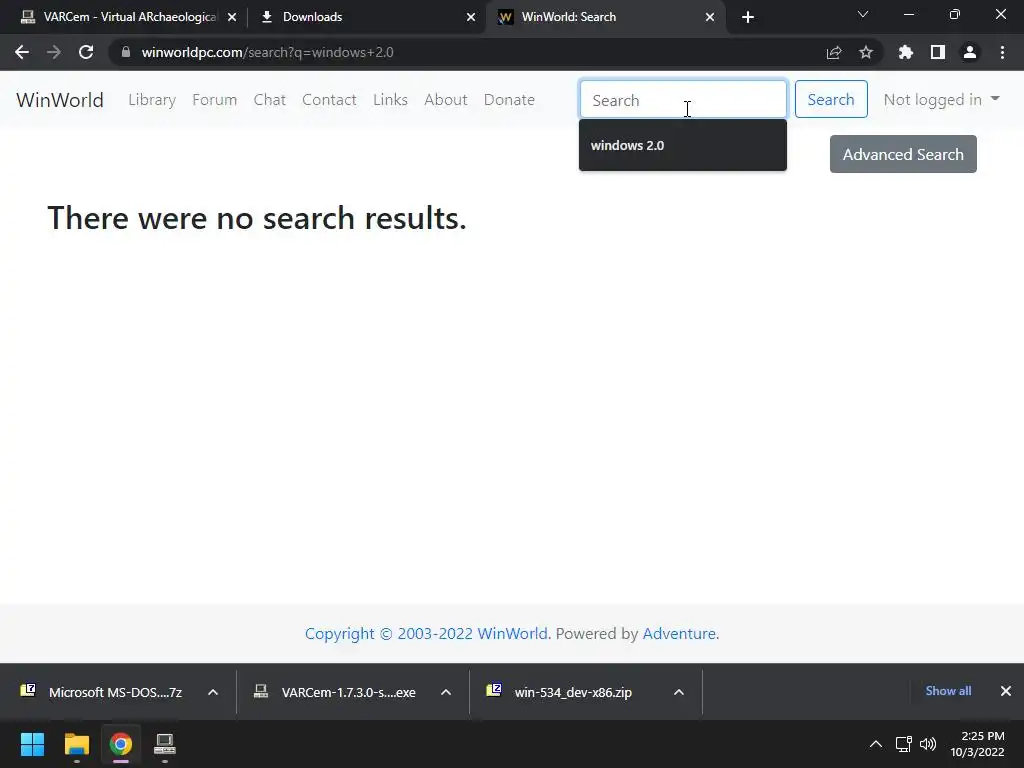Follow the Copyright 2003-2022 WinWorld link
Image resolution: width=1024 pixels, height=768 pixels.
[428, 634]
